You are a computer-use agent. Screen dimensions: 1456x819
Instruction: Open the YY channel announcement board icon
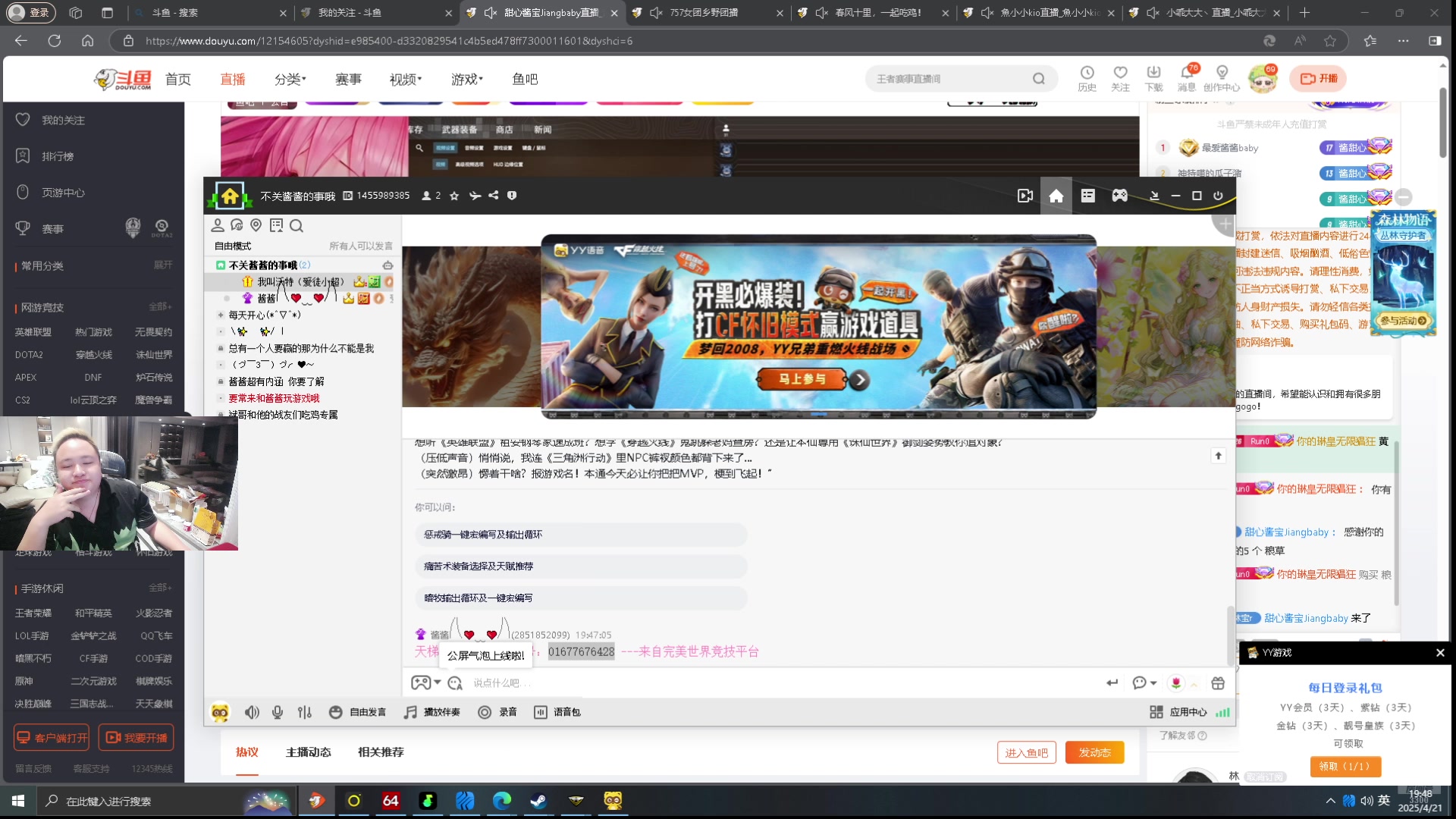(x=276, y=225)
